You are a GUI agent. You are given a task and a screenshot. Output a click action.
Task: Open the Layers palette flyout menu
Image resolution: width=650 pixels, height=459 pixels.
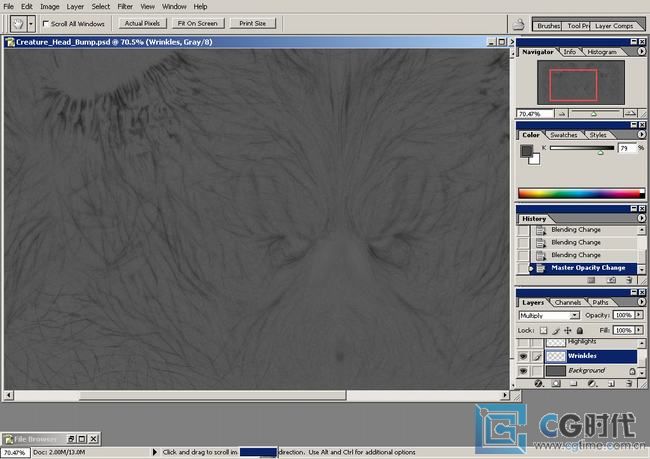[x=641, y=302]
